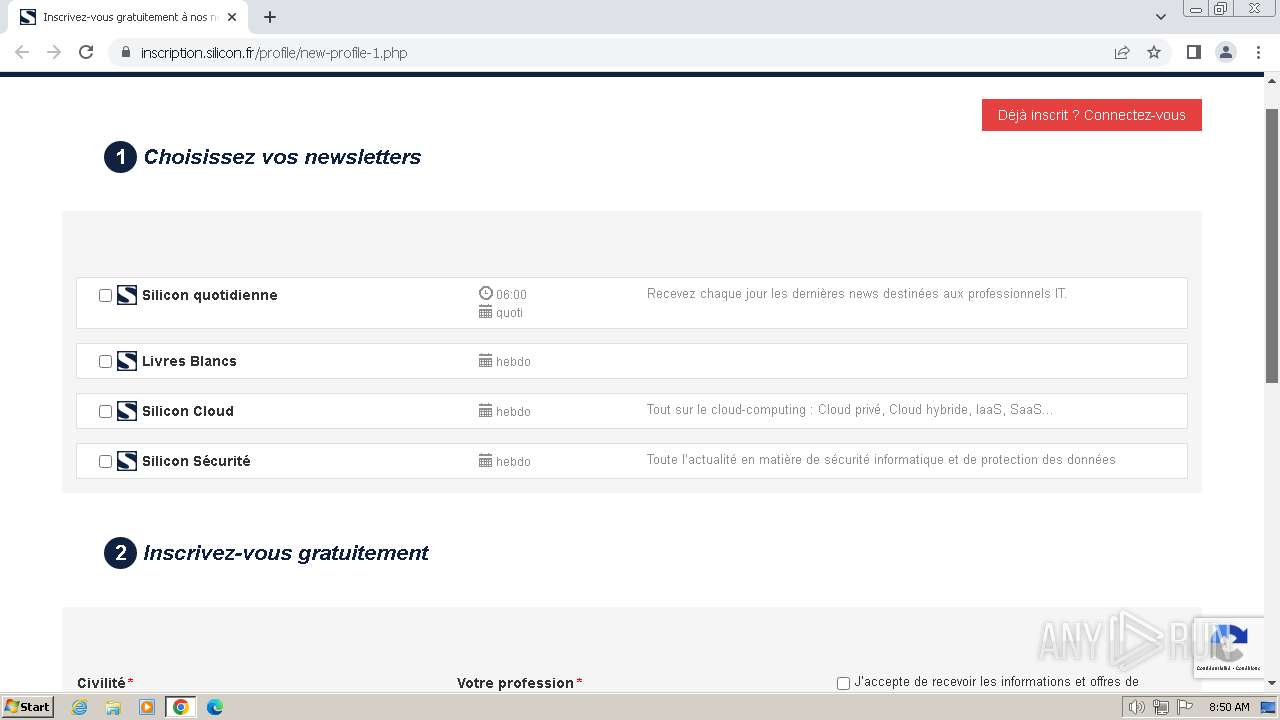This screenshot has height=720, width=1280.
Task: Open the Windows Start menu
Action: [x=28, y=706]
